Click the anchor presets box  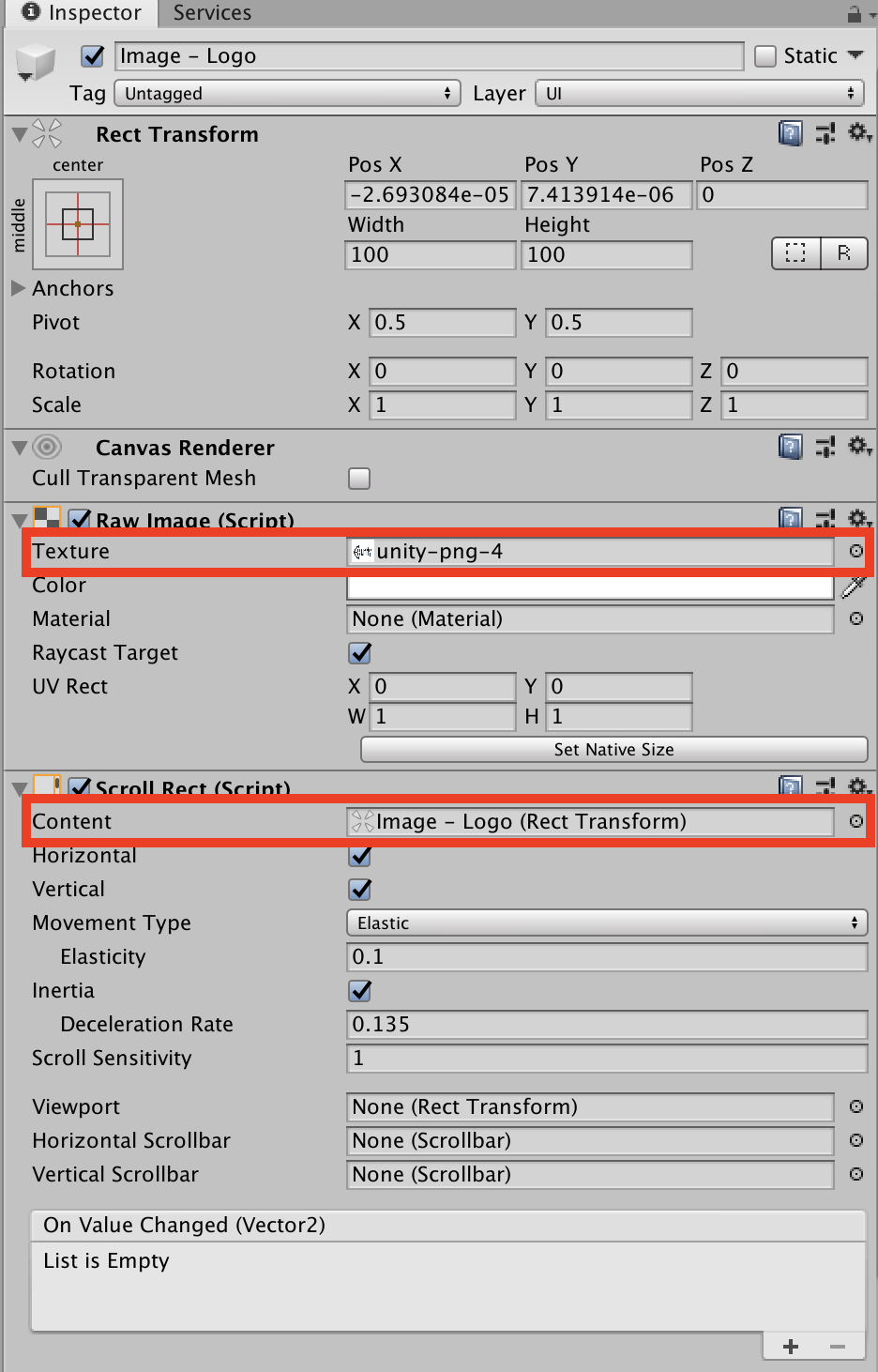click(x=78, y=223)
